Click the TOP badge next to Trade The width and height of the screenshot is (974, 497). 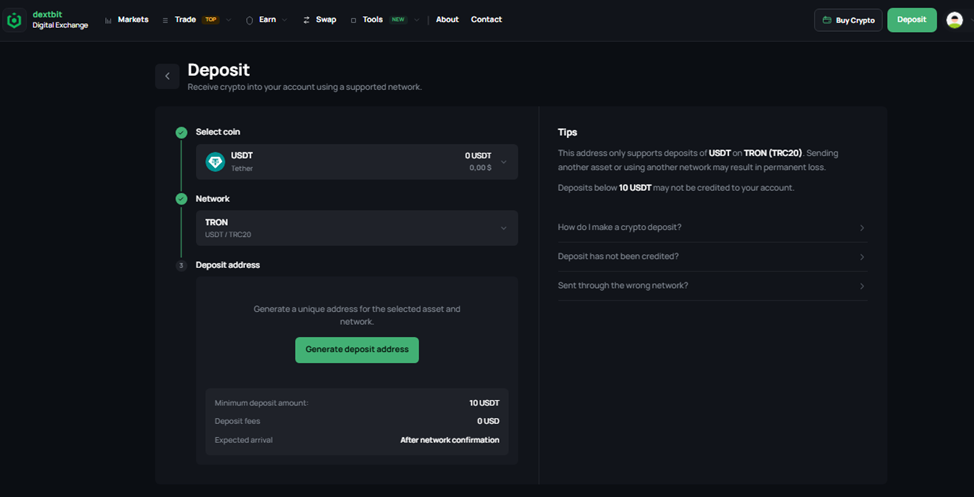[211, 20]
